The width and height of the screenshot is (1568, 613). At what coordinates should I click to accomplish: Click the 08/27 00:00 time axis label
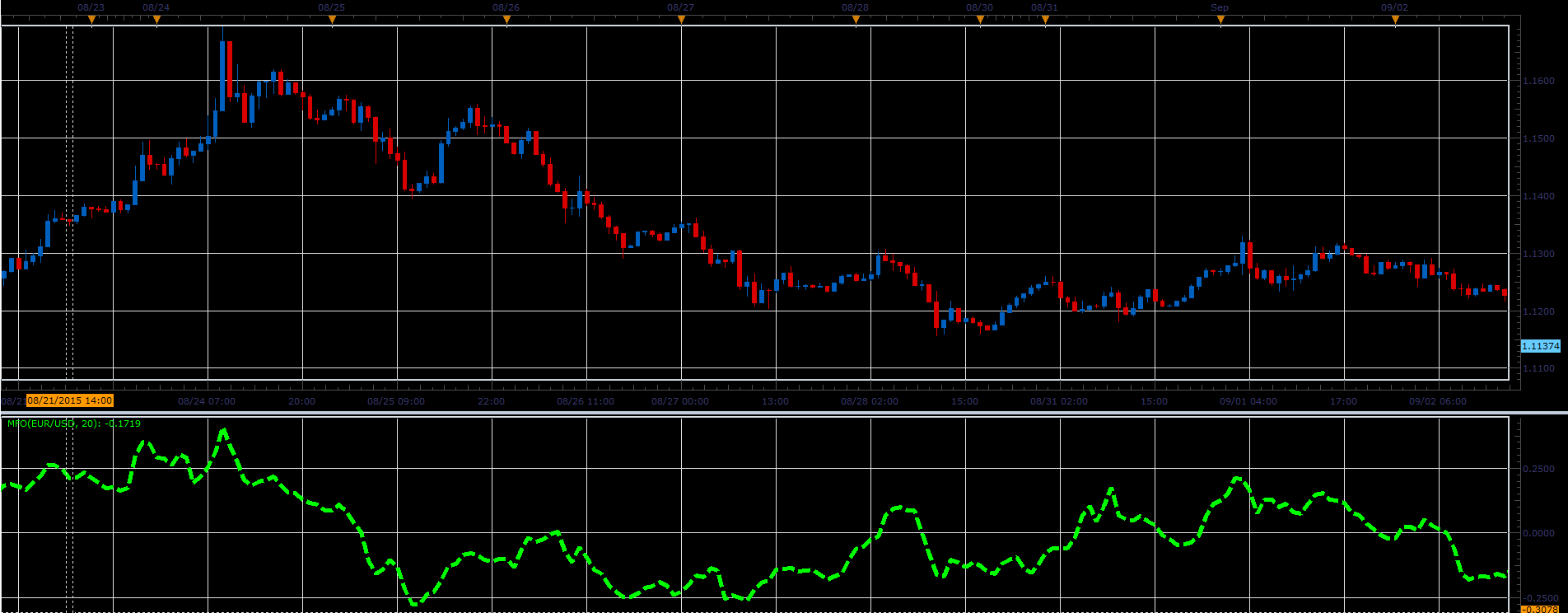[x=680, y=401]
